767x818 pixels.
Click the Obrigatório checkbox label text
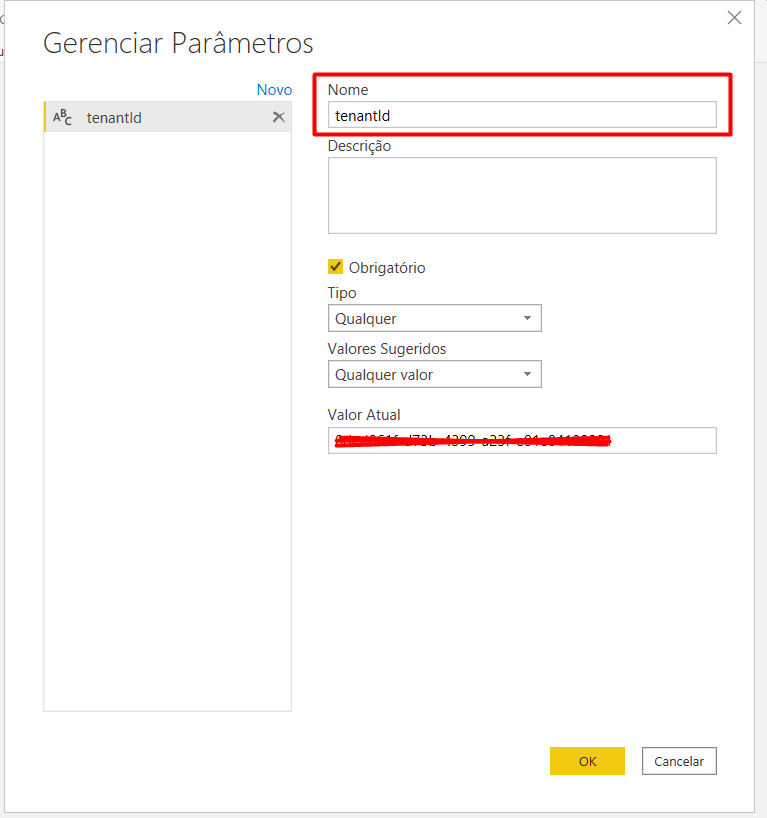click(386, 268)
